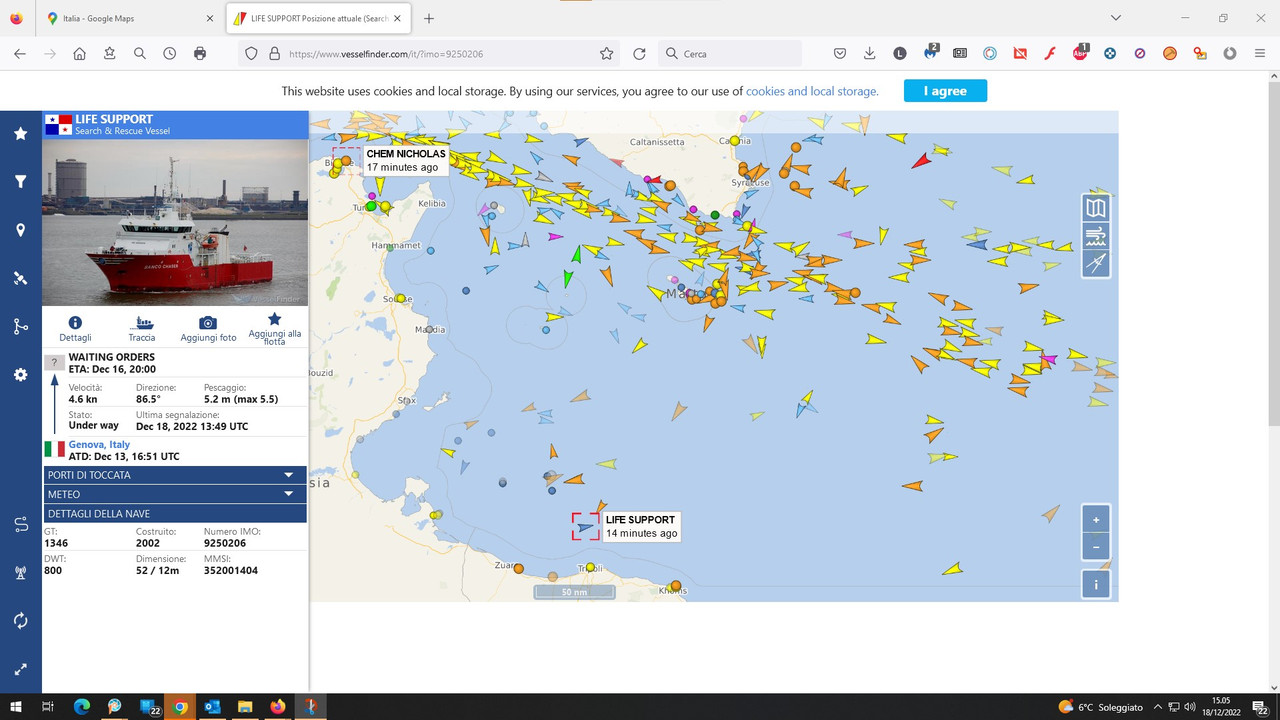Click the I agree cookie button
The width and height of the screenshot is (1280, 720).
coord(945,91)
